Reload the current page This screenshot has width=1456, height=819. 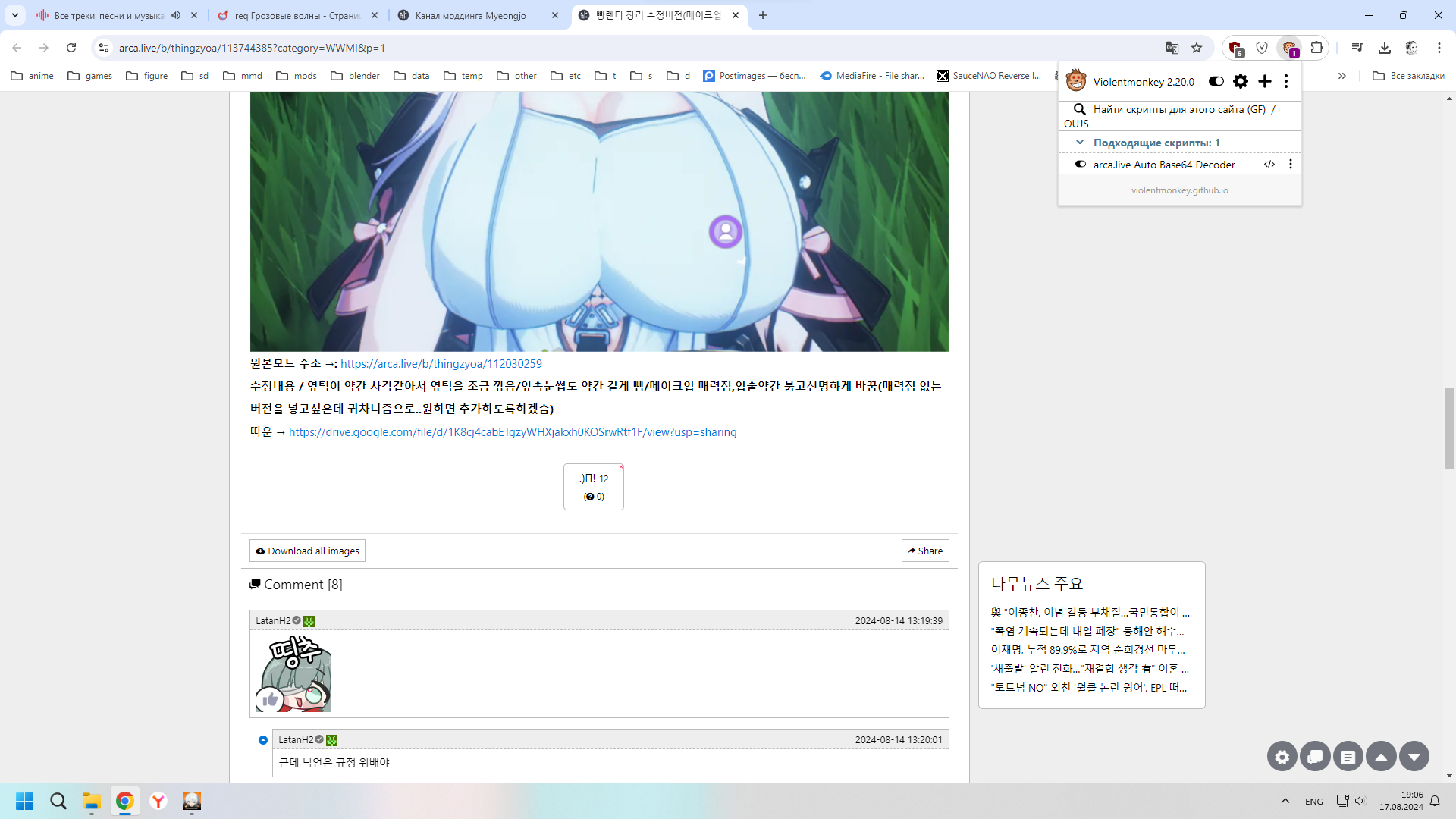tap(71, 48)
